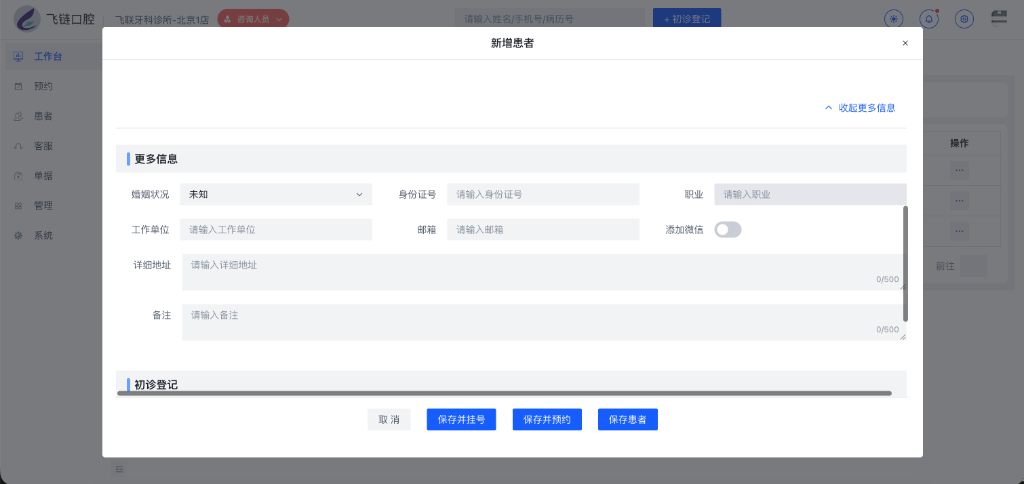Click the 前往 page number box
This screenshot has width=1024, height=484.
click(974, 266)
